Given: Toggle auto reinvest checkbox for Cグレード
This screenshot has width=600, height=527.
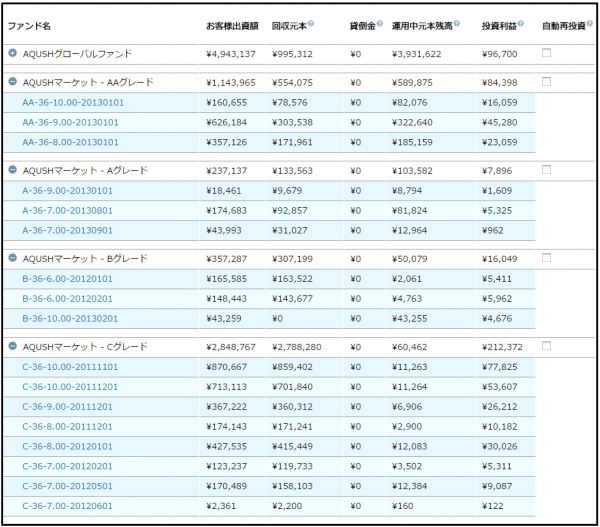Looking at the screenshot, I should click(546, 346).
